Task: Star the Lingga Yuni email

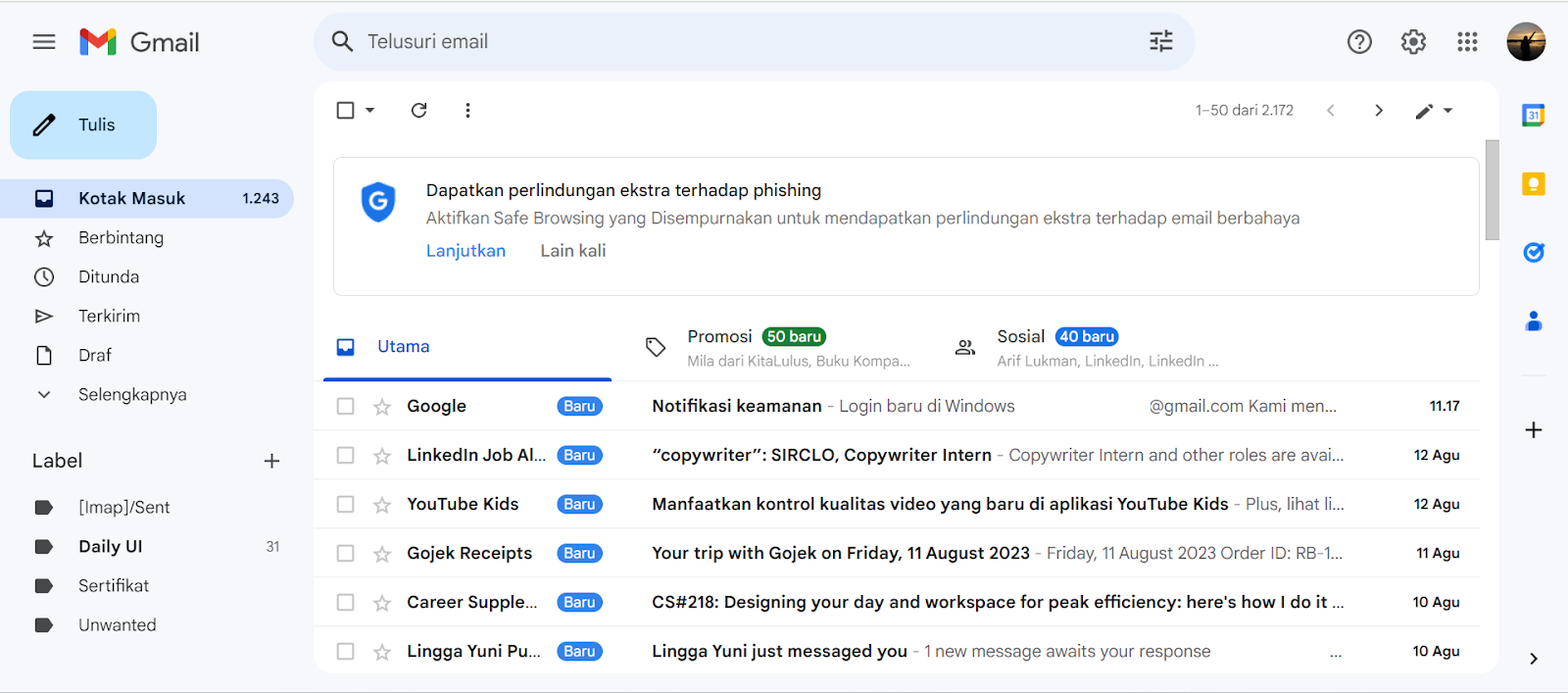Action: tap(382, 652)
